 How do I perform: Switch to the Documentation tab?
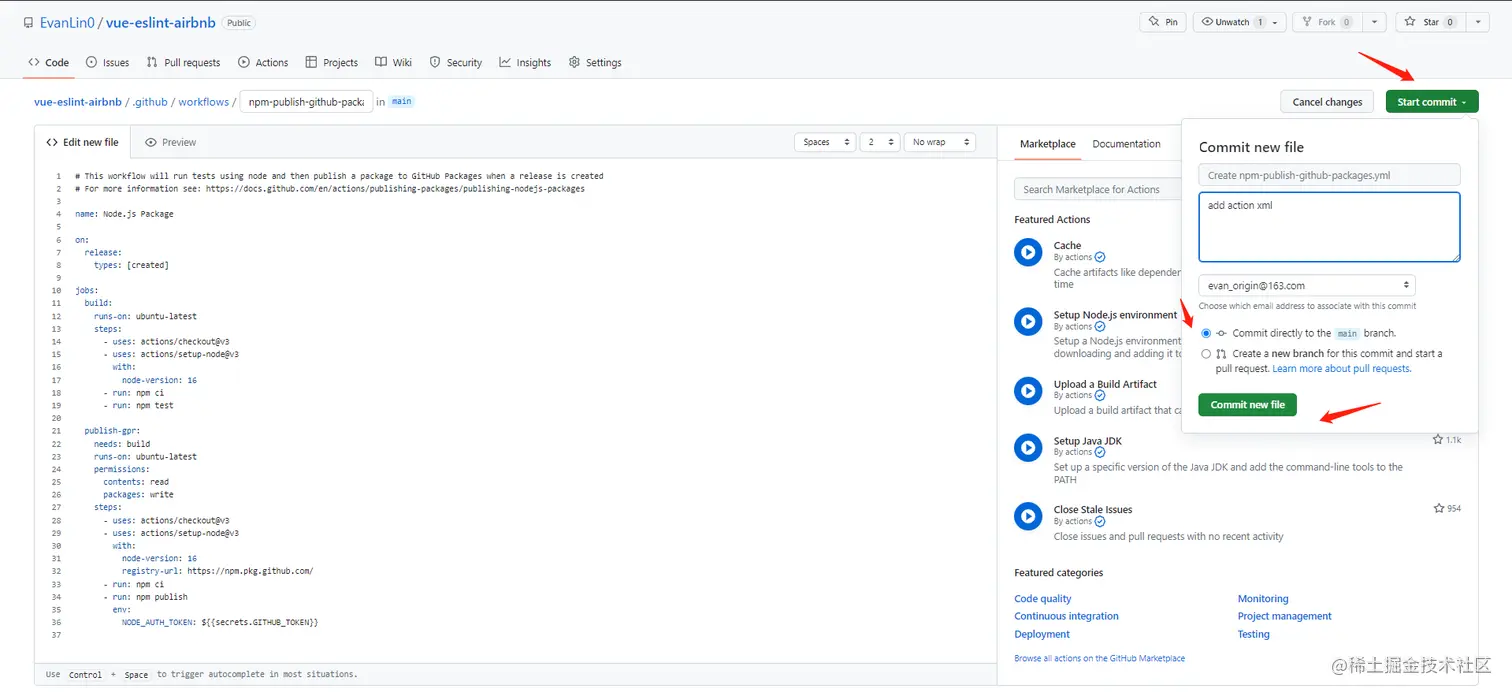1126,144
